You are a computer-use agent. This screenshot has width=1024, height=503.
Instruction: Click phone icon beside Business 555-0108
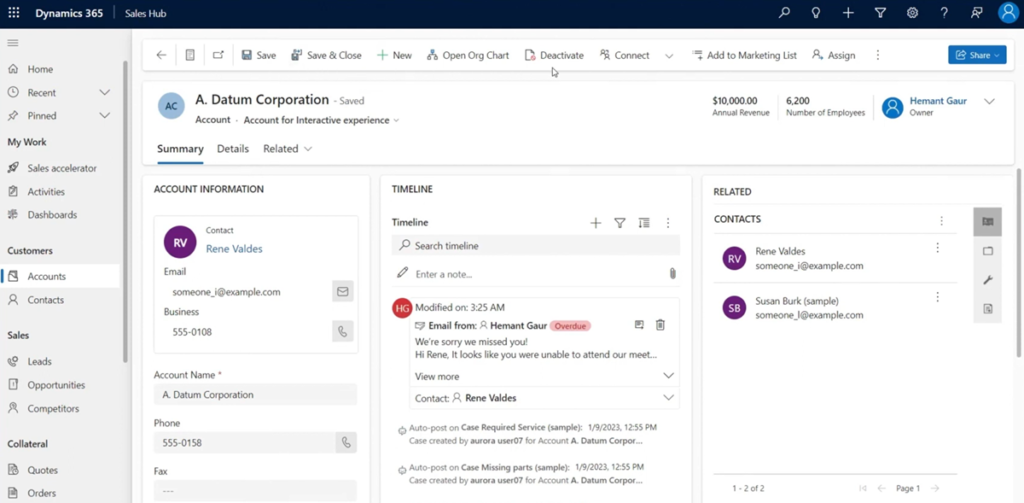click(343, 331)
